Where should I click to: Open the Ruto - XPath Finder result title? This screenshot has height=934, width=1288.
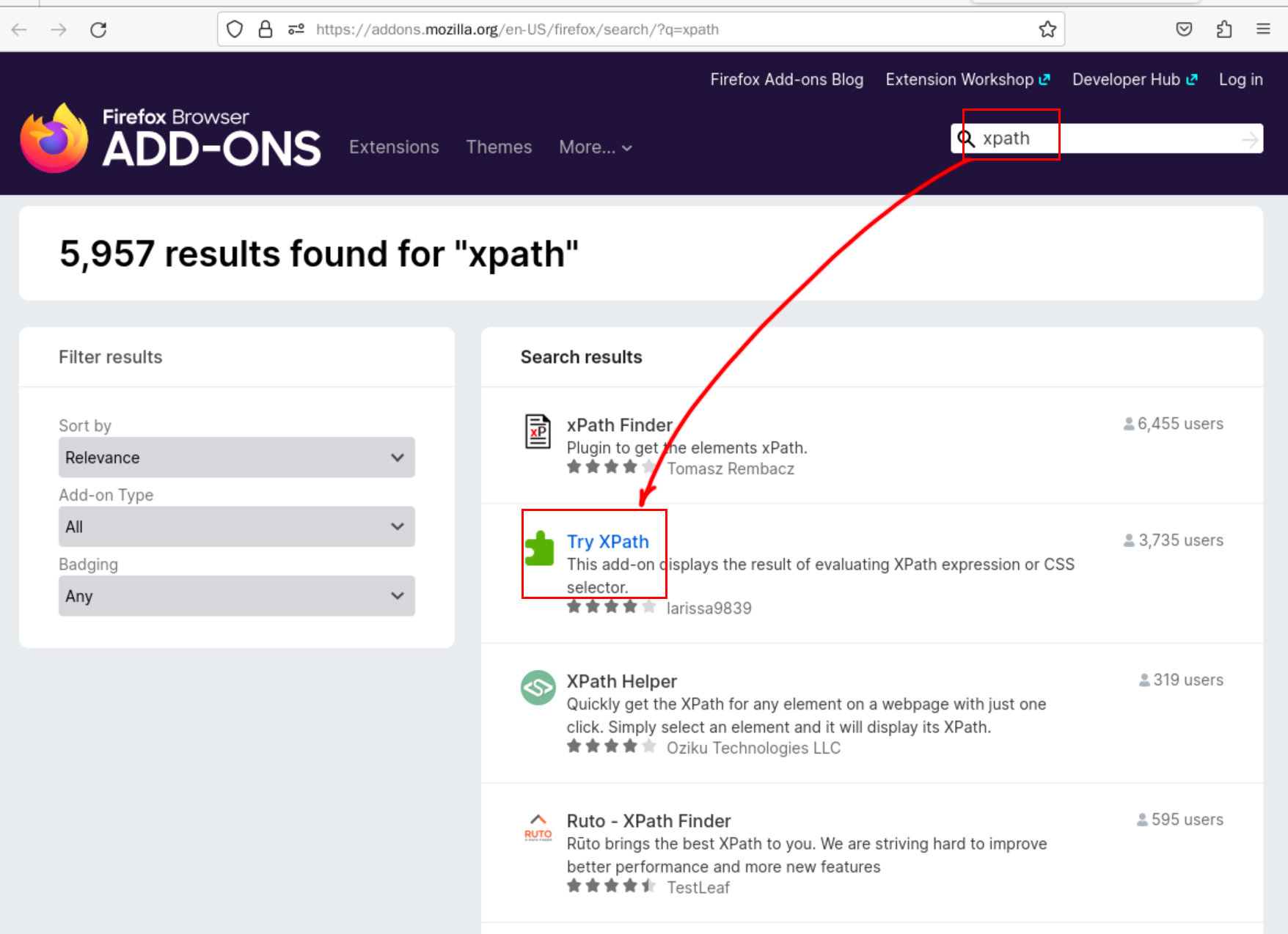coord(648,821)
